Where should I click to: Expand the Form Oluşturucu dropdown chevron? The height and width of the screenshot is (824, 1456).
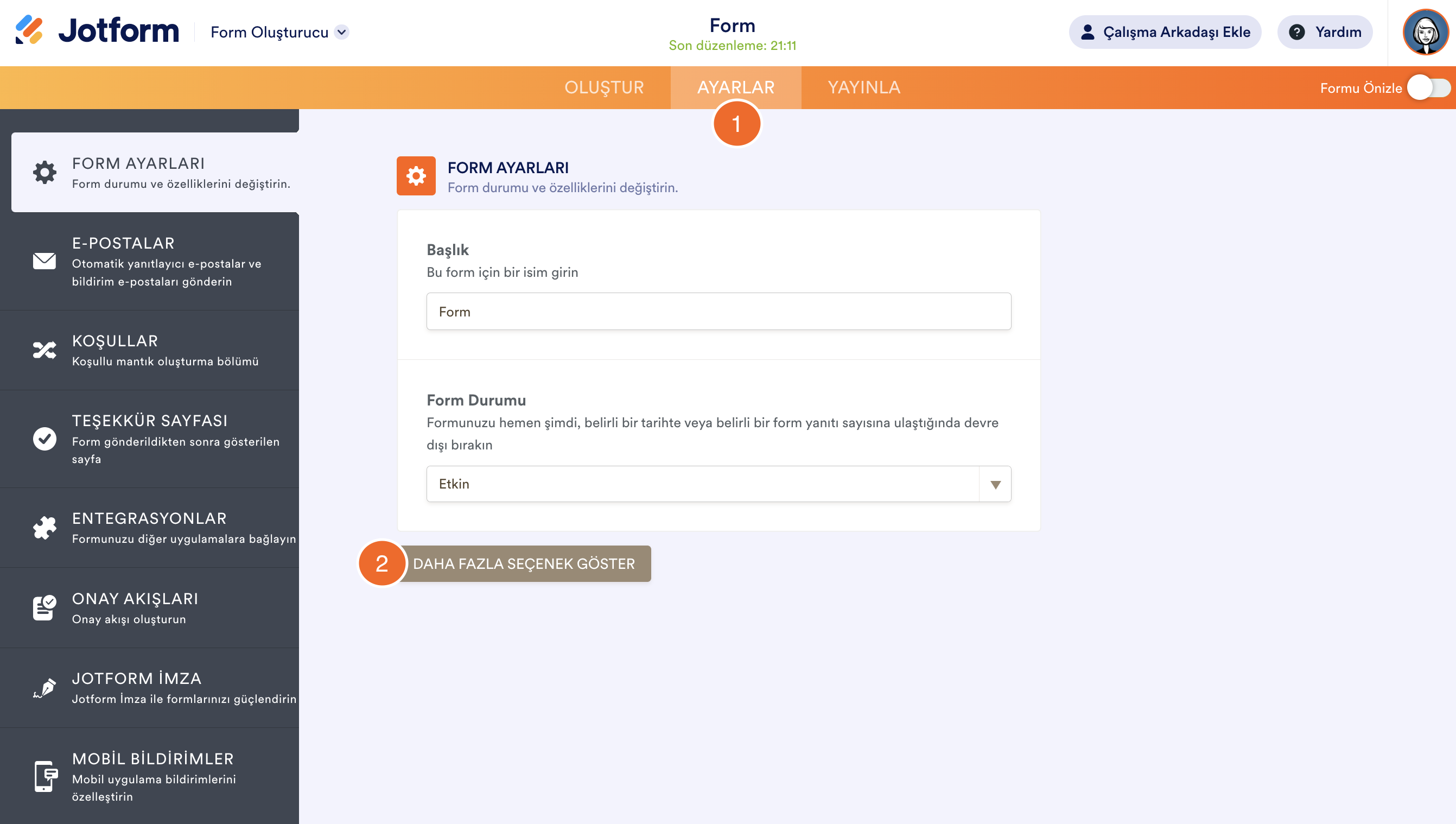342,32
